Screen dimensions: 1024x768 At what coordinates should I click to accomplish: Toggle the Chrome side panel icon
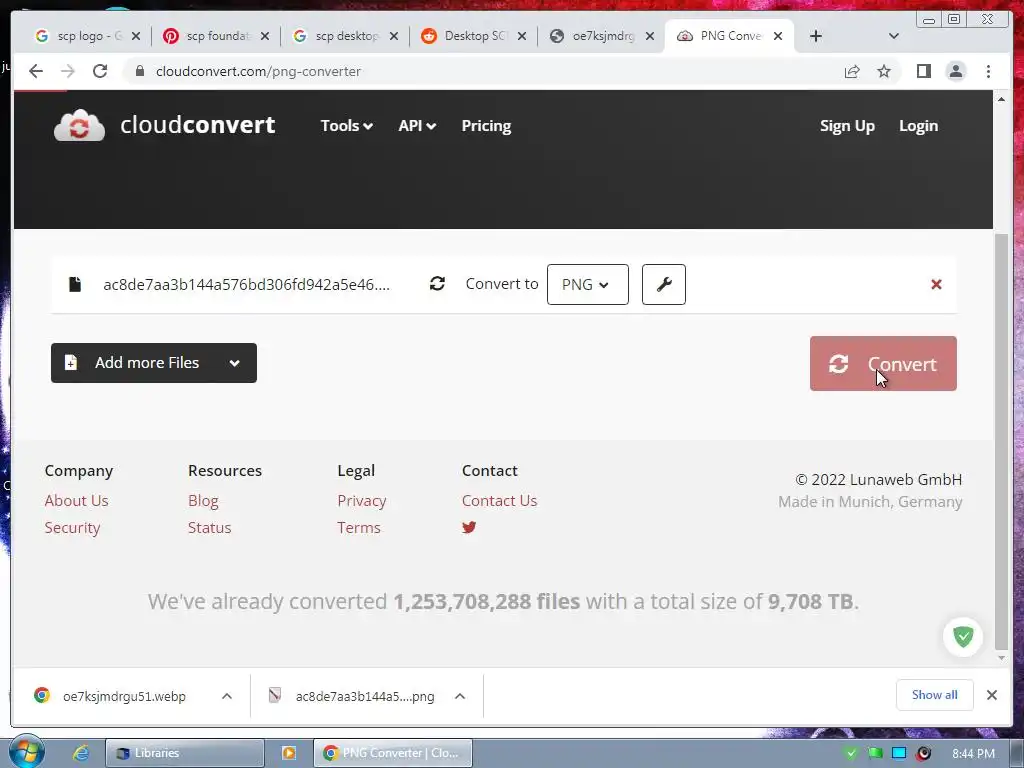tap(923, 71)
